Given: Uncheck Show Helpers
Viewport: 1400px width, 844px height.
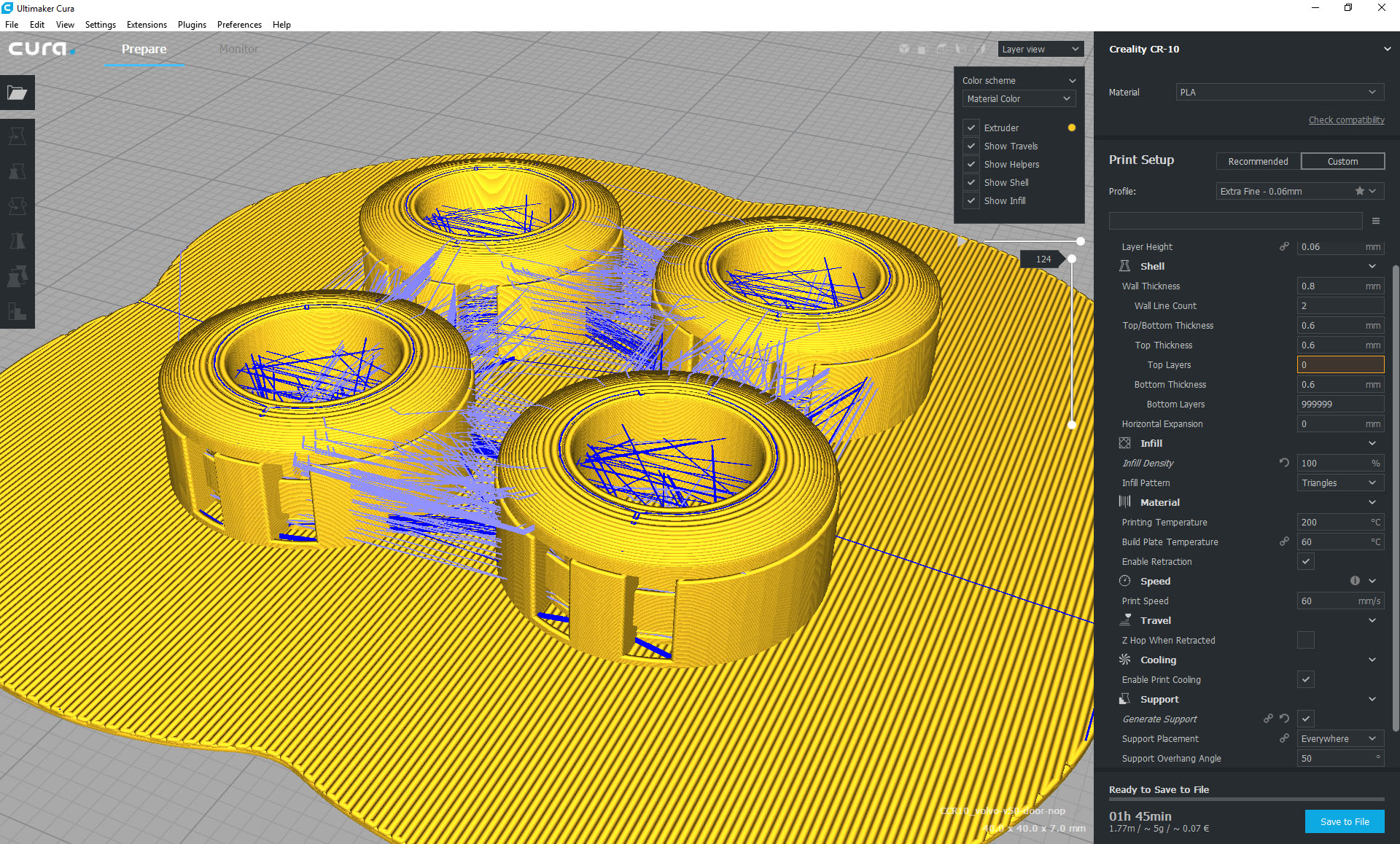Looking at the screenshot, I should 971,164.
